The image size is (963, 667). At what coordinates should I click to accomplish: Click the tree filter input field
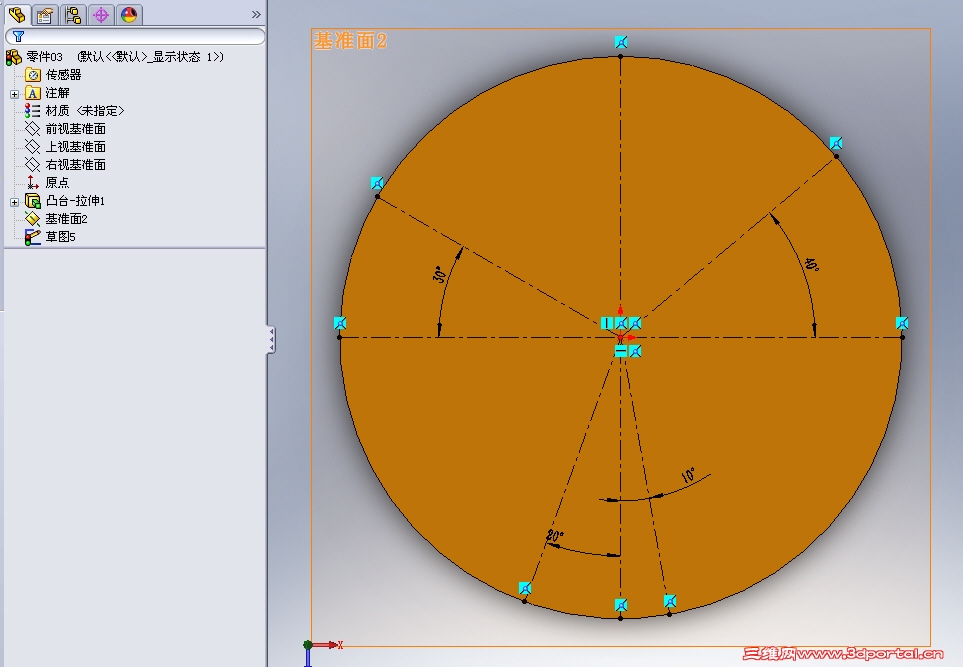click(x=135, y=36)
